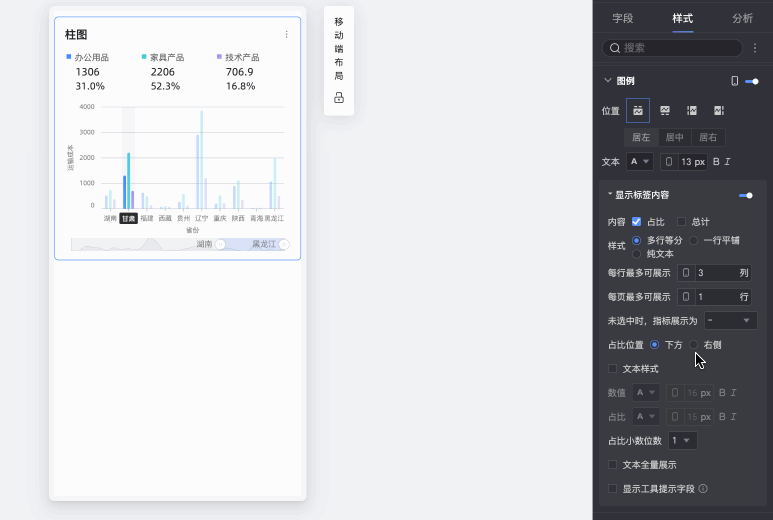Image resolution: width=773 pixels, height=520 pixels.
Task: Toggle bold for legend 文本
Action: (716, 162)
